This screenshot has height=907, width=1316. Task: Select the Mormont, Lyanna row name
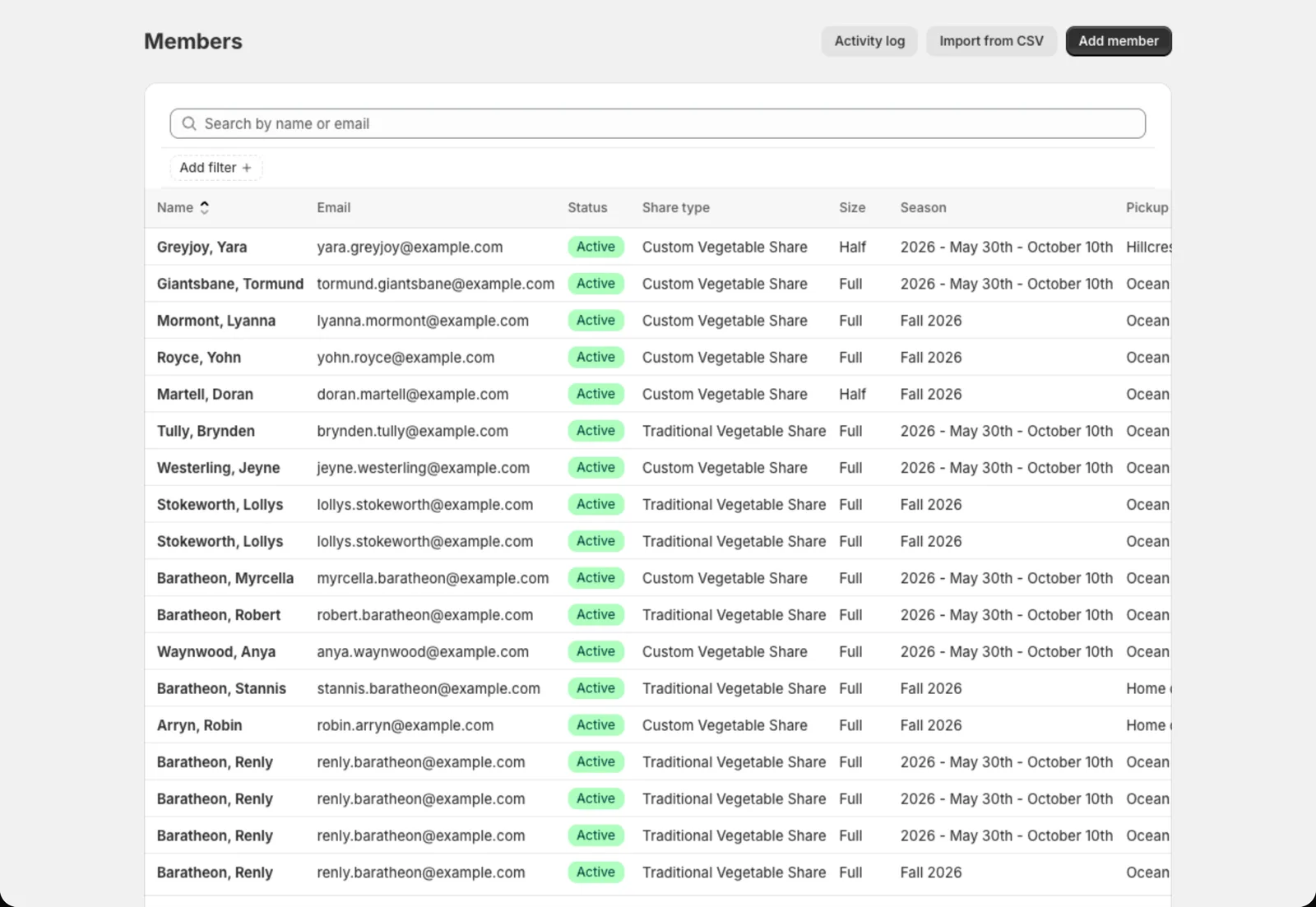[216, 321]
